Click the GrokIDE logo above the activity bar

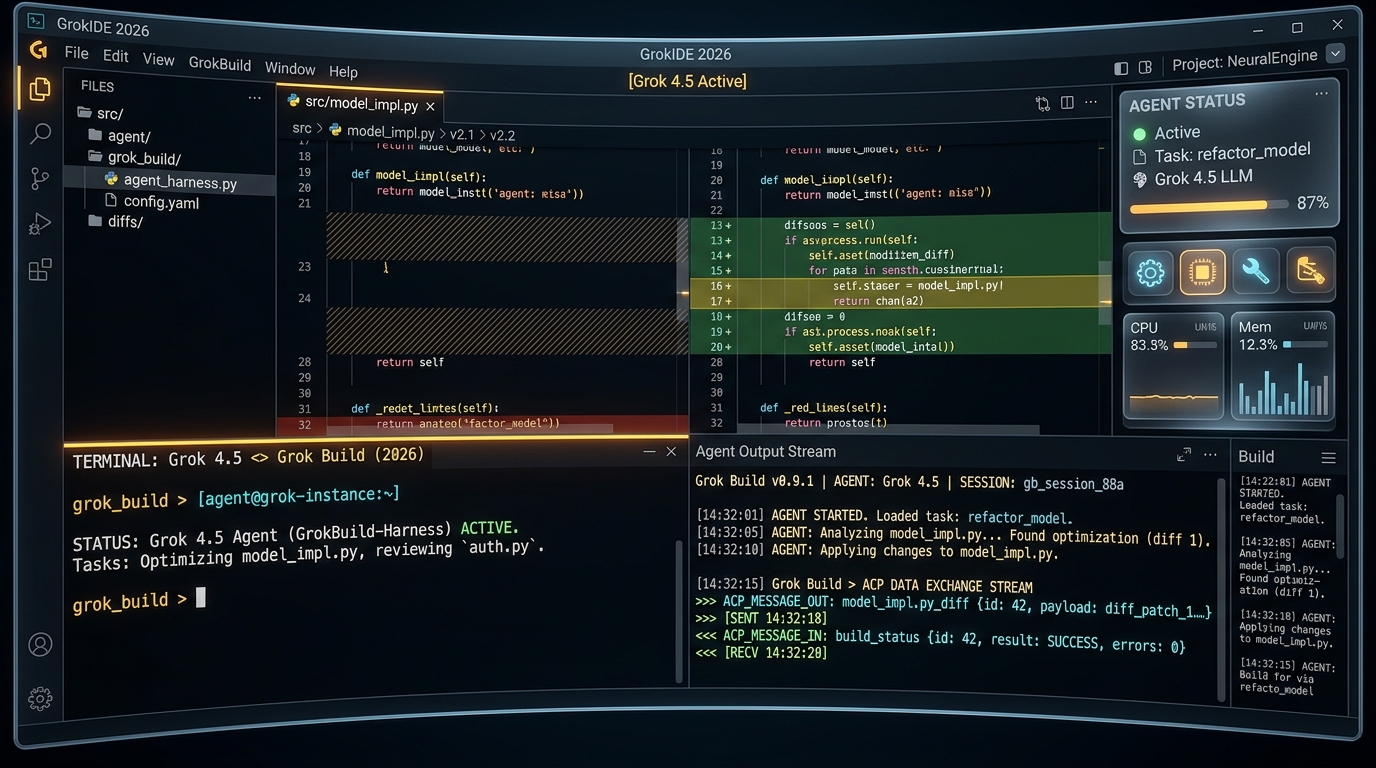38,49
